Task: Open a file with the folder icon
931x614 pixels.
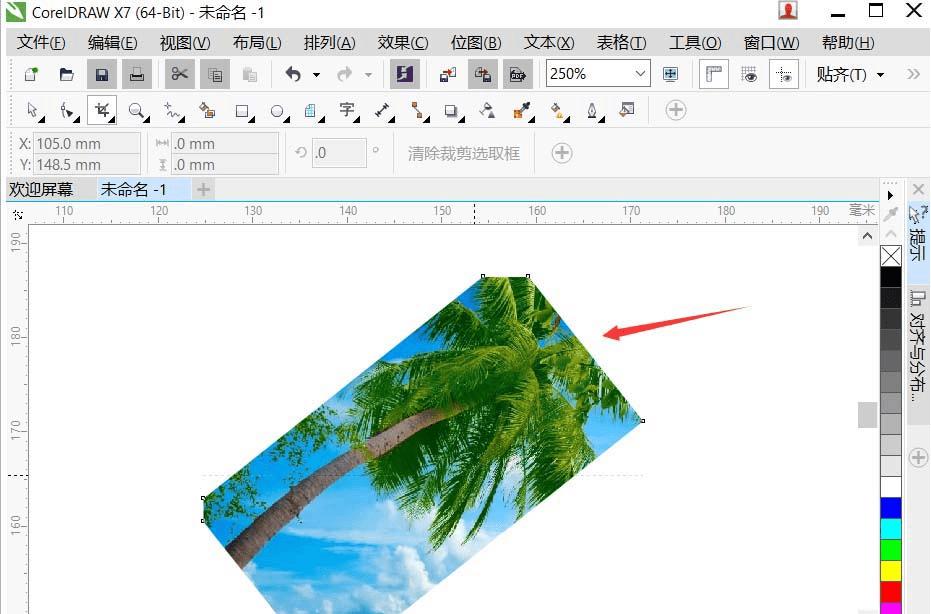Action: 66,74
